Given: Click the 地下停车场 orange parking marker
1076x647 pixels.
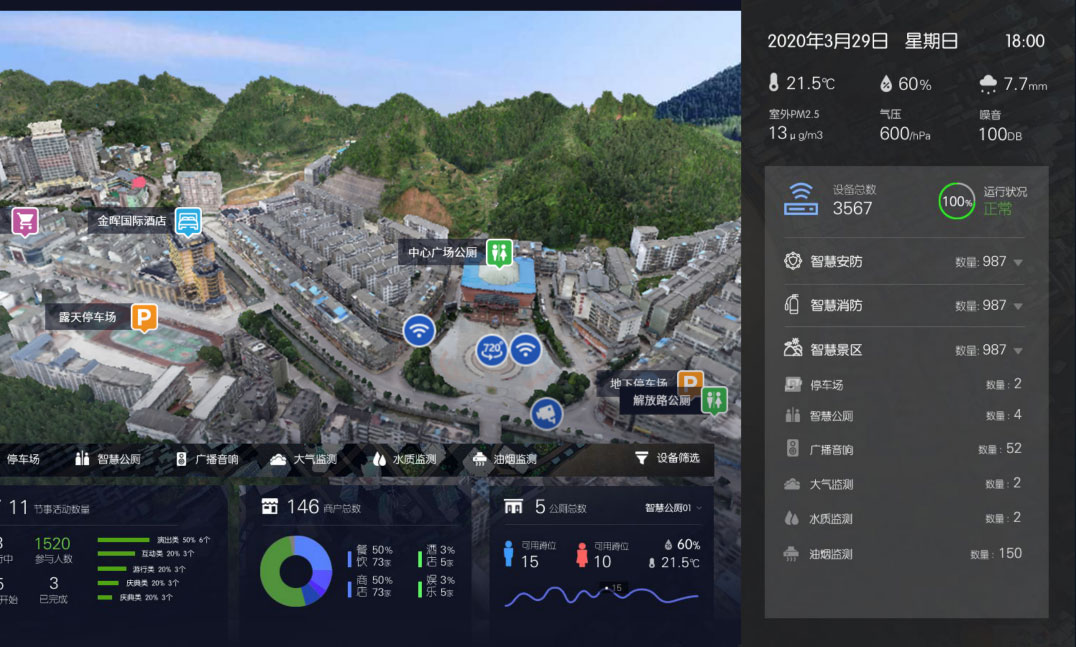Looking at the screenshot, I should click(x=690, y=382).
